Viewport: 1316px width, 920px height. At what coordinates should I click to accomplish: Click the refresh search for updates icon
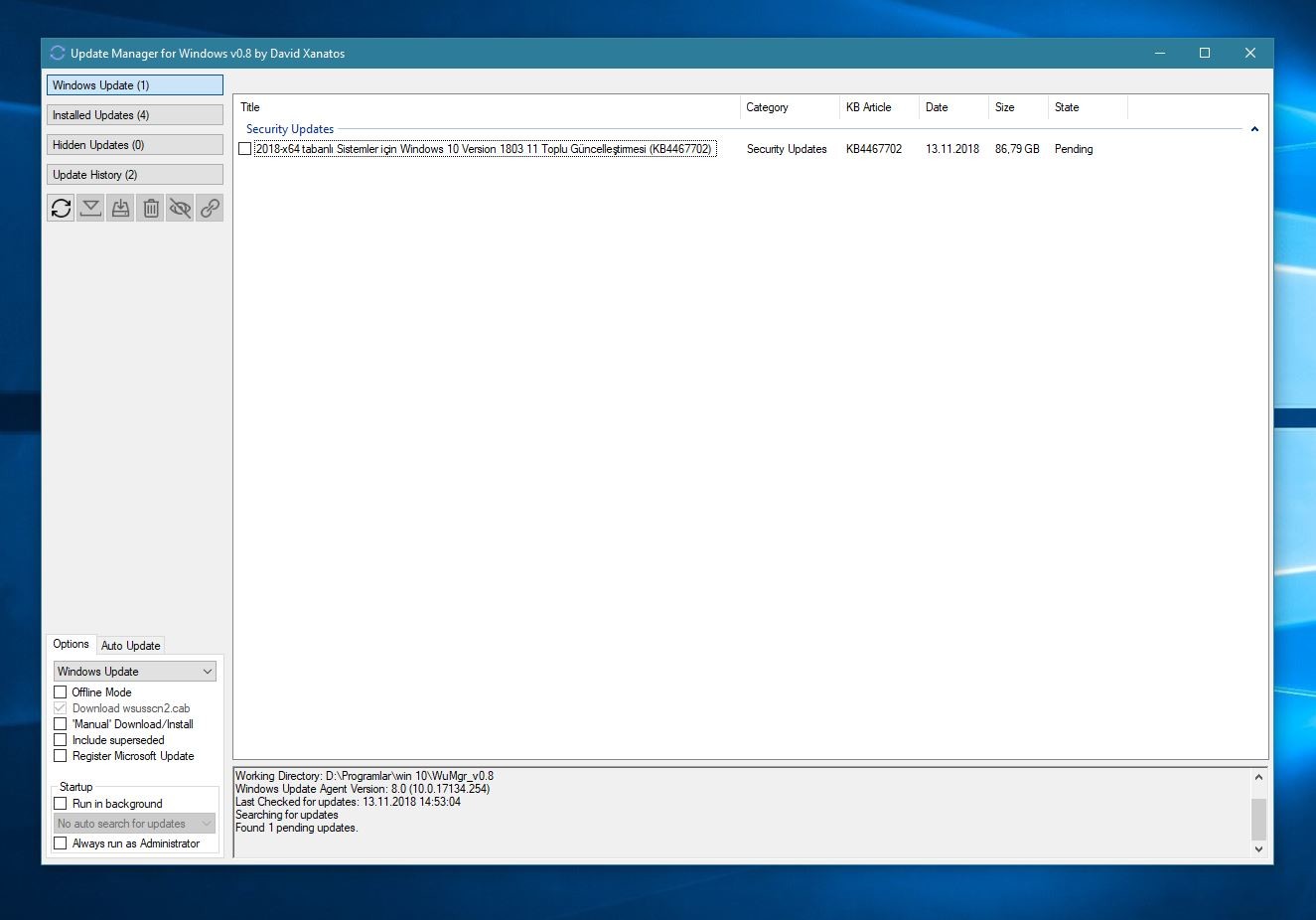click(x=61, y=208)
